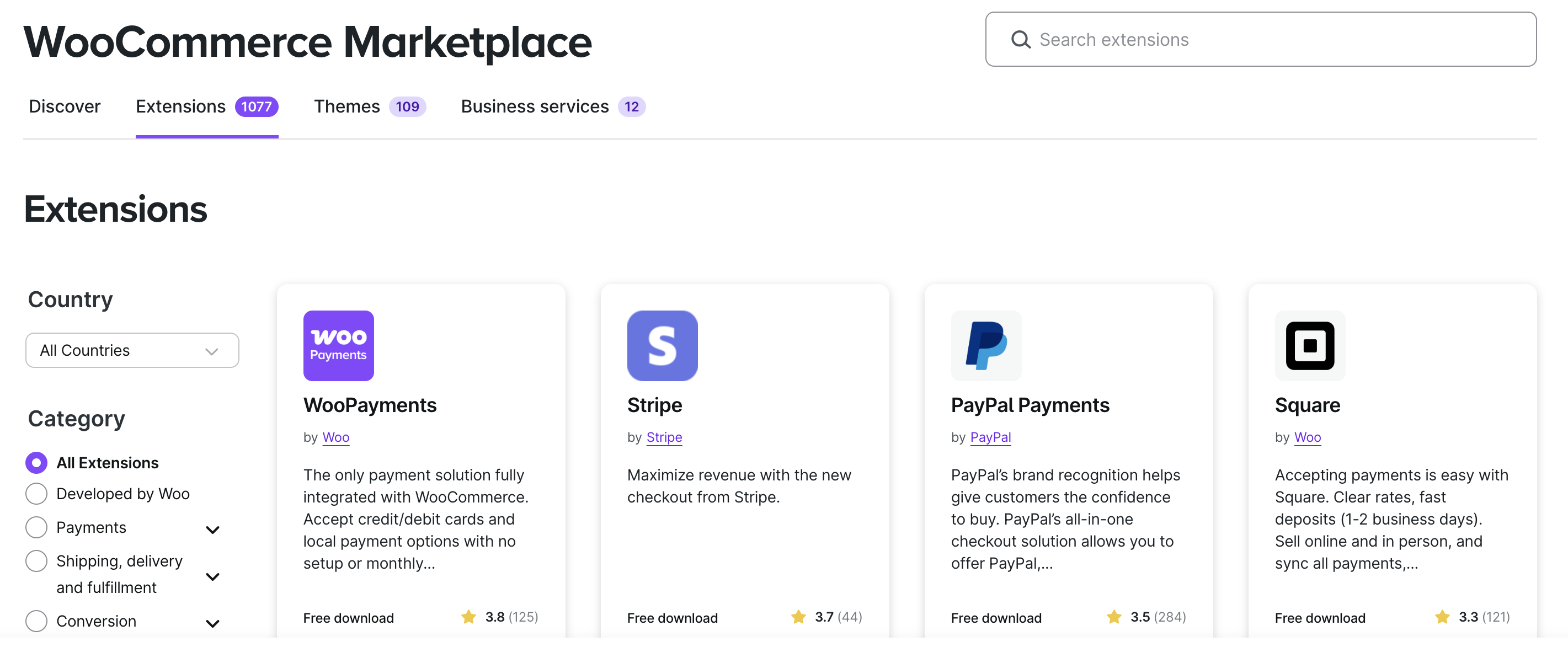
Task: Open the PayPal vendor link
Action: click(990, 437)
